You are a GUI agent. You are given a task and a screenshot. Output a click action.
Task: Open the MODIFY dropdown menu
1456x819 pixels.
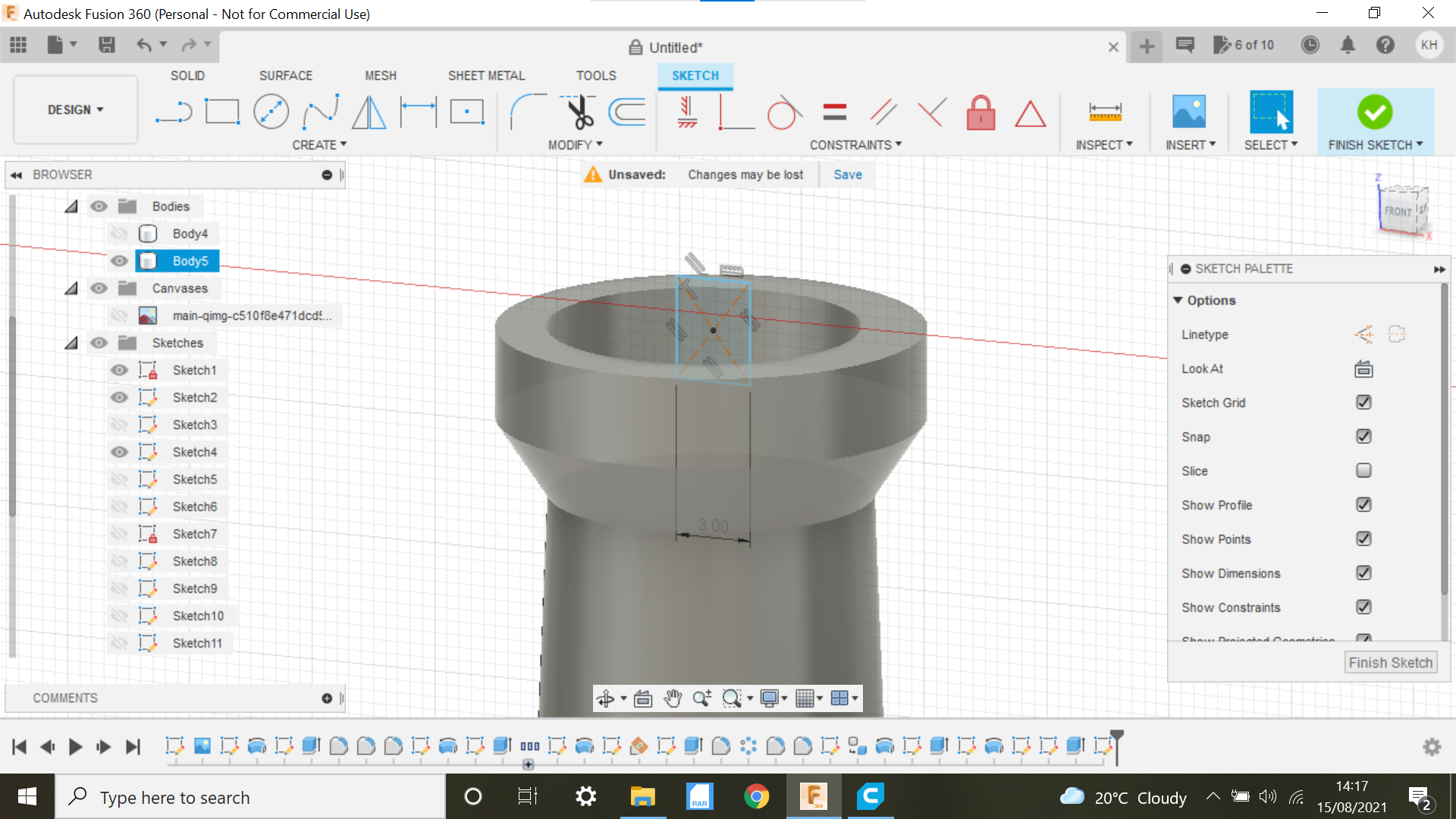[576, 145]
